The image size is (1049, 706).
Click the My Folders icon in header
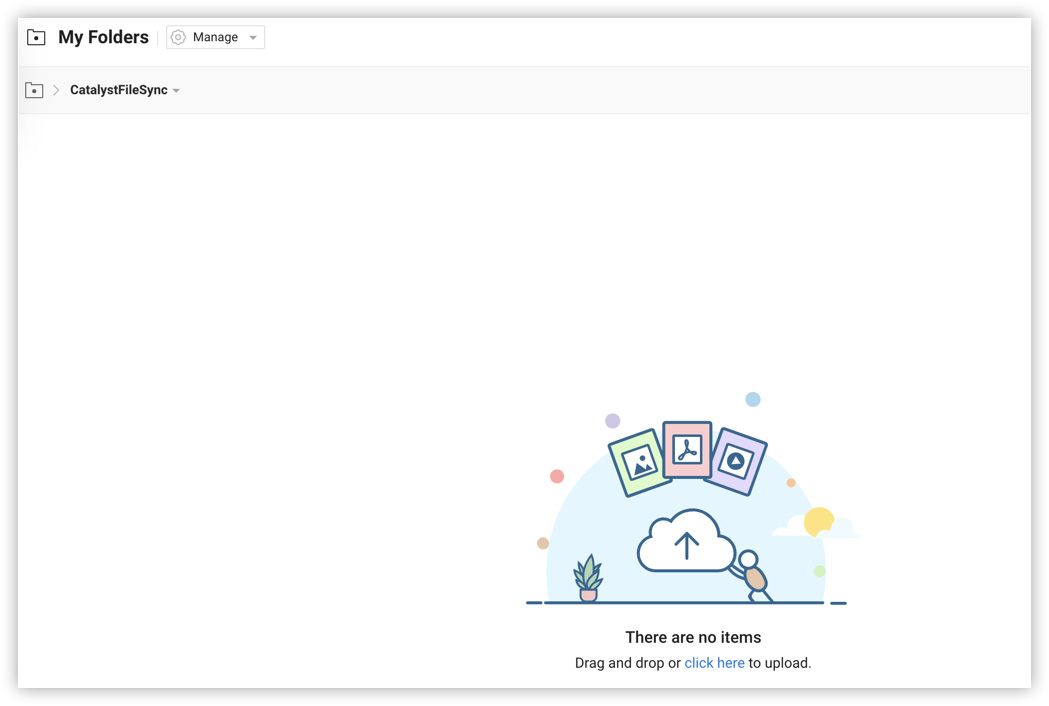(36, 37)
